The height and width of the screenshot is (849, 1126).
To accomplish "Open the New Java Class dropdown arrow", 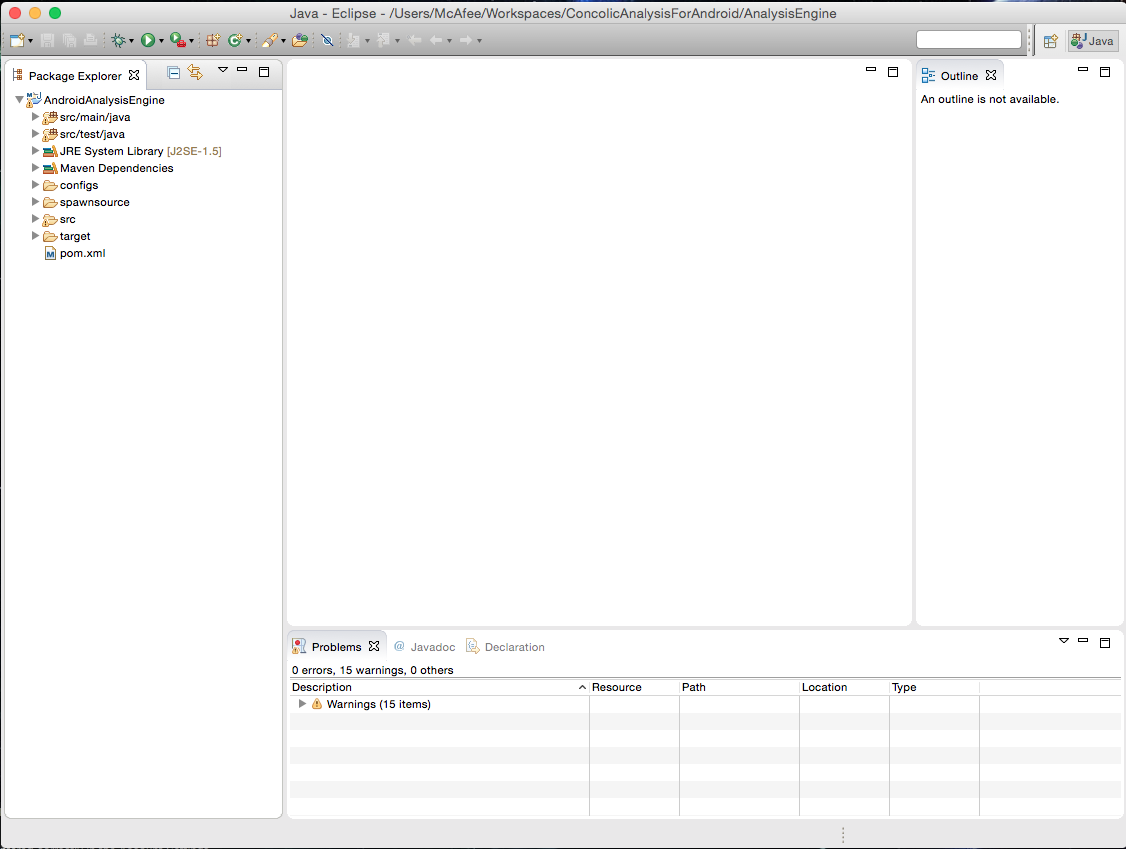I will pos(248,41).
